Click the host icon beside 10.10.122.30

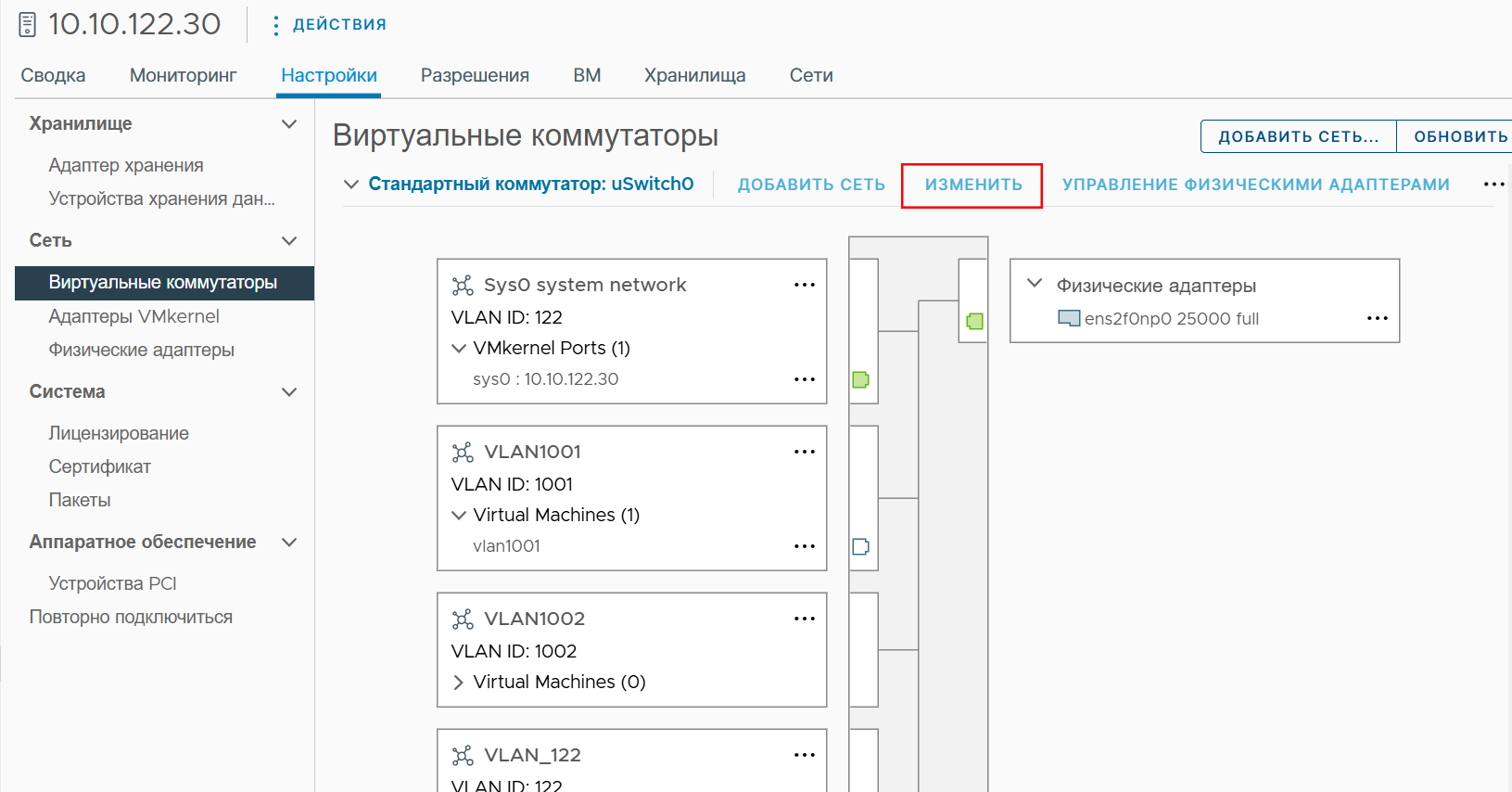coord(28,25)
